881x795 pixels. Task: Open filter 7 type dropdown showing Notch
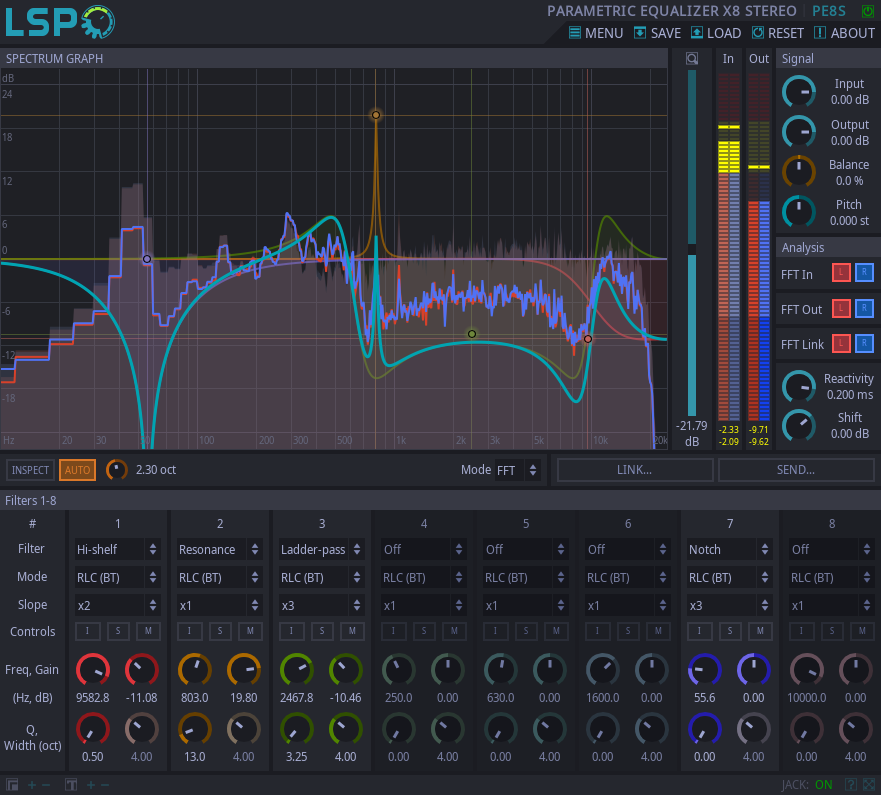(730, 549)
